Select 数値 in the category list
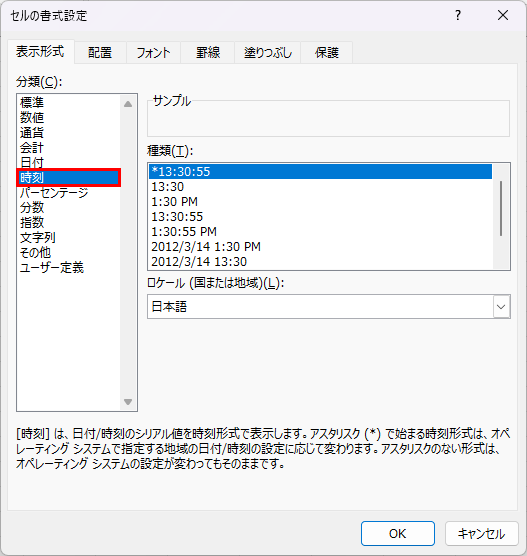The height and width of the screenshot is (556, 527). click(69, 117)
